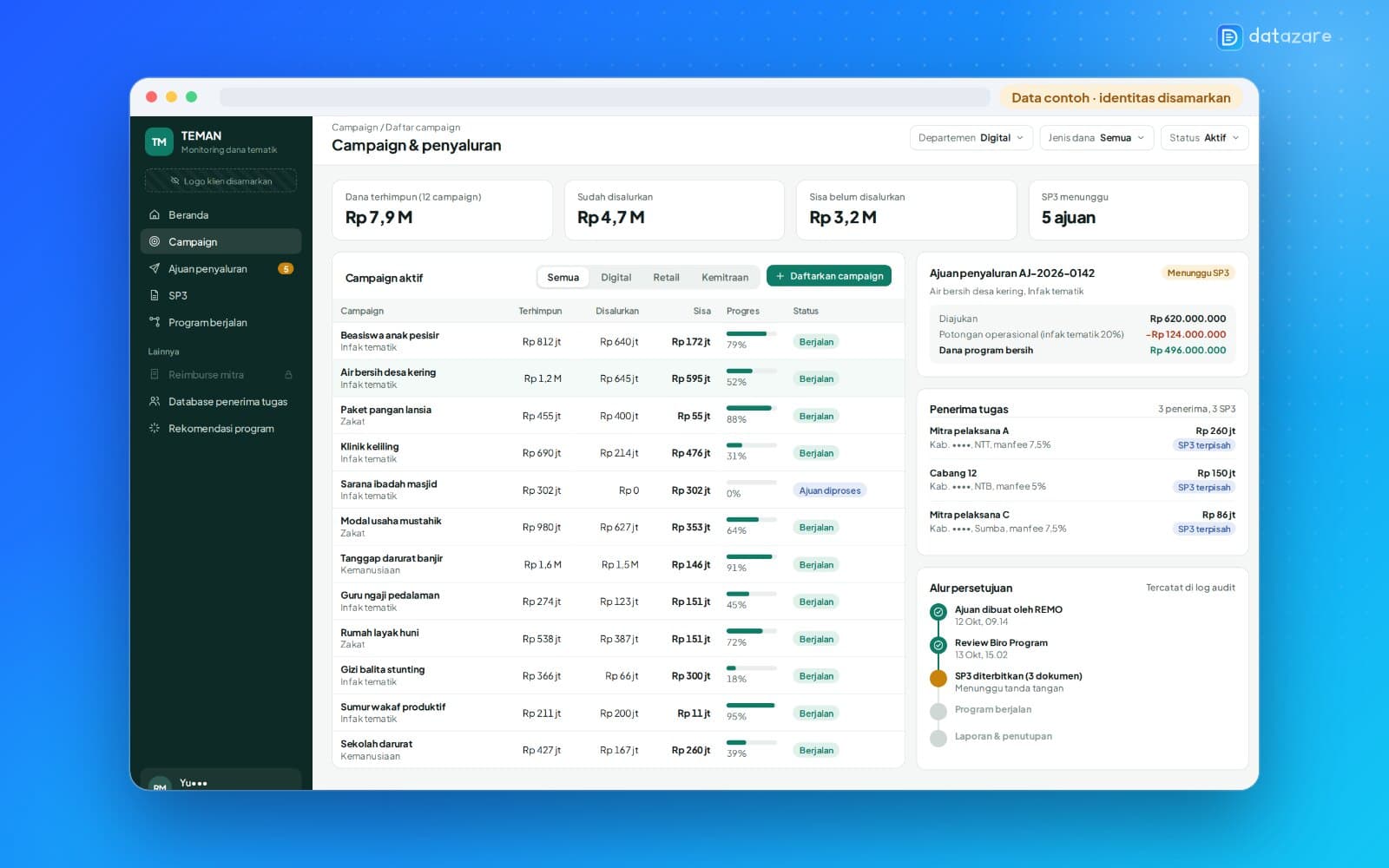Click the hidden-logo eye icon placeholder
The height and width of the screenshot is (868, 1389).
174,181
